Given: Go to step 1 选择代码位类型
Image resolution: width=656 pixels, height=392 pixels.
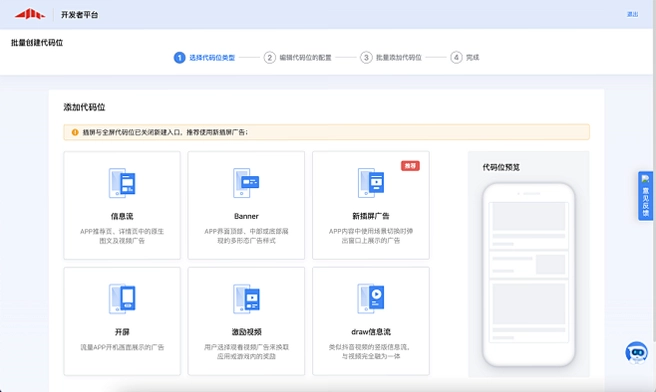Looking at the screenshot, I should pyautogui.click(x=204, y=57).
